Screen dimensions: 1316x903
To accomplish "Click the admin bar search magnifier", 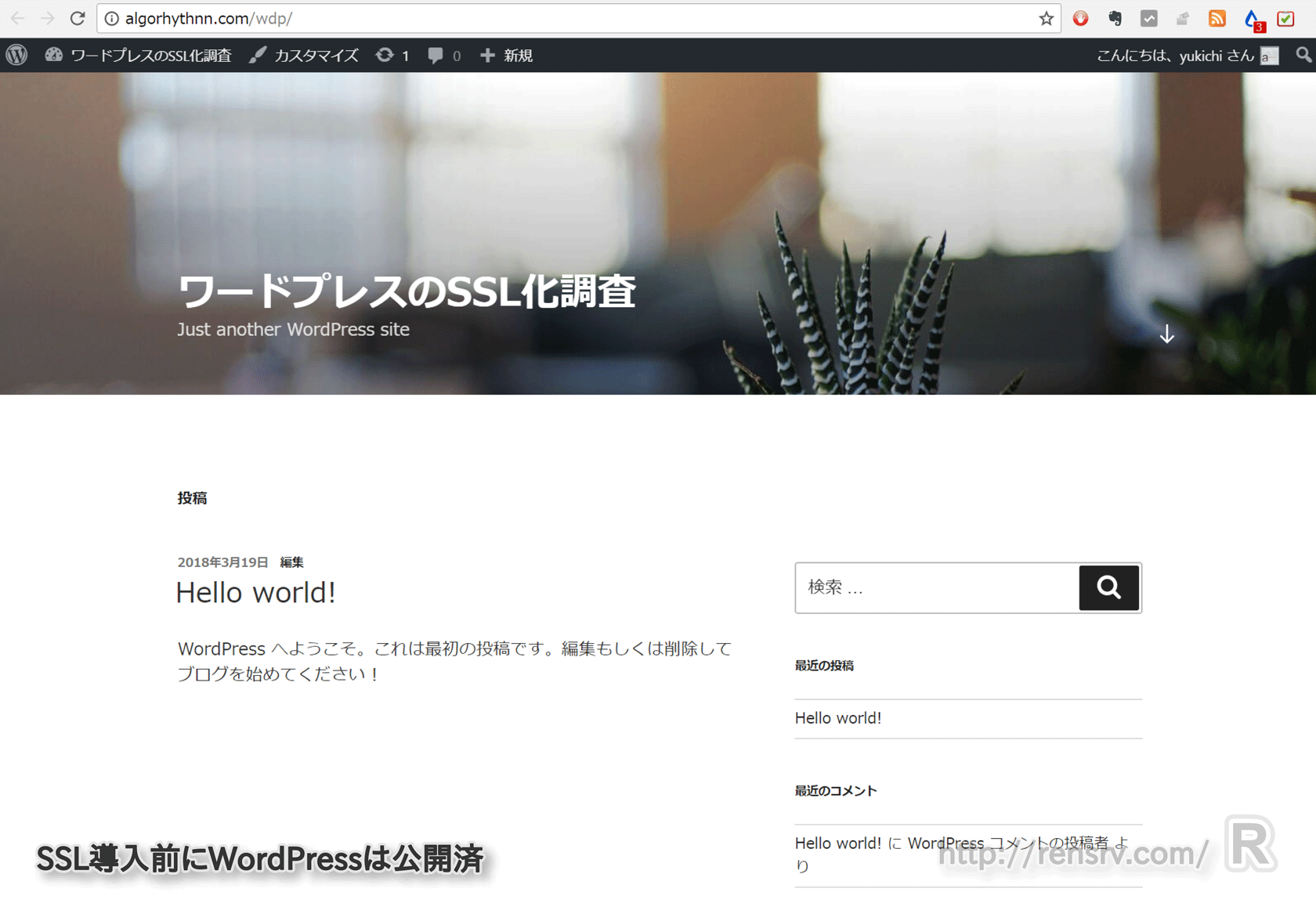I will click(1303, 55).
